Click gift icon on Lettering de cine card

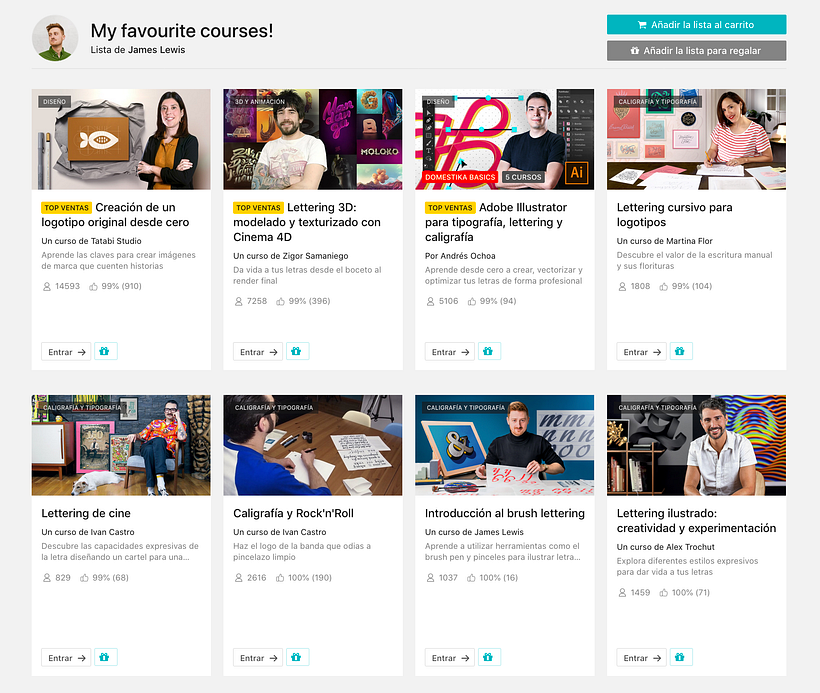tap(105, 657)
